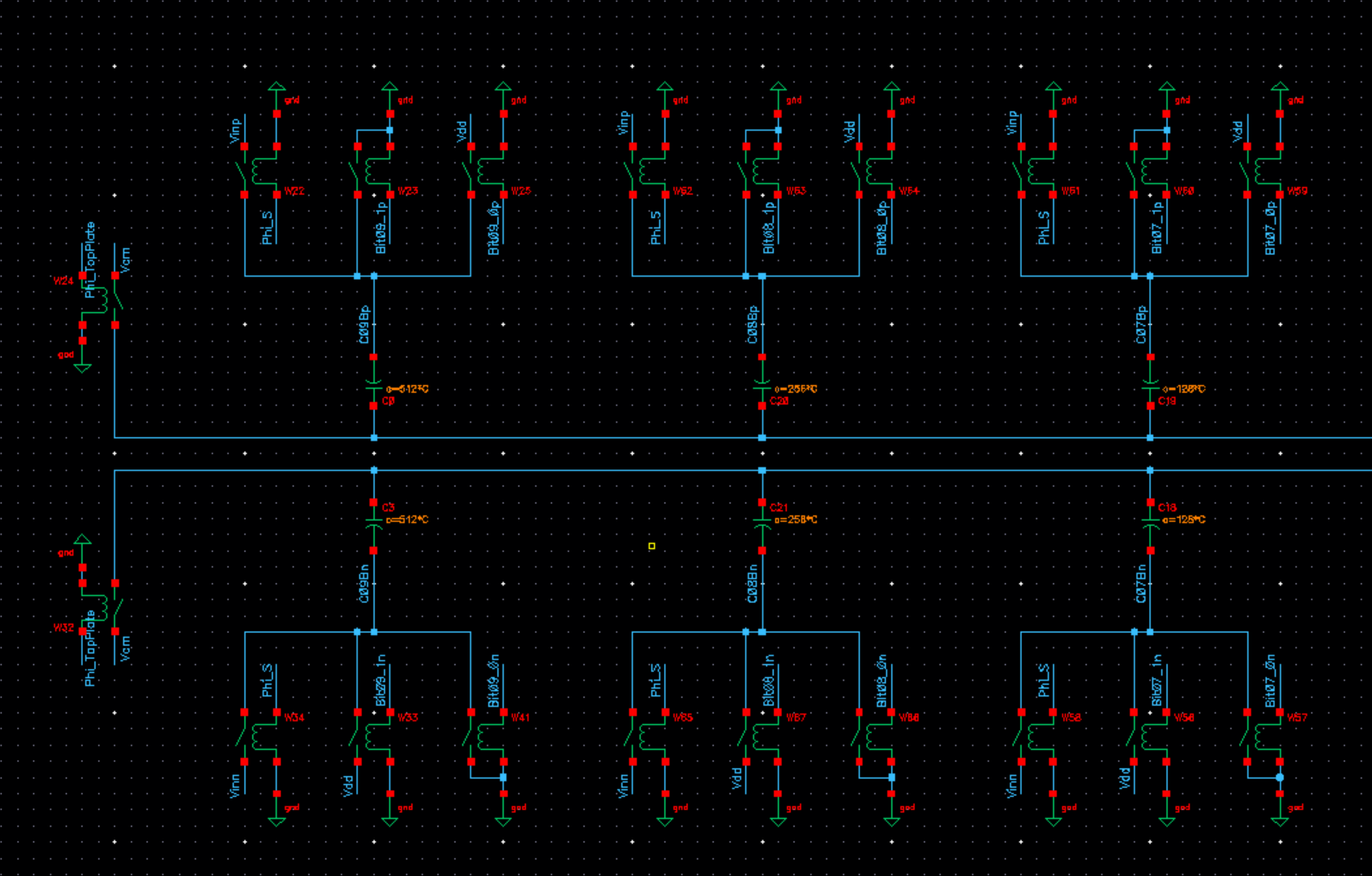Select switch symbol W67 controlled by Bit08_1n
The width and height of the screenshot is (1372, 876).
click(763, 737)
